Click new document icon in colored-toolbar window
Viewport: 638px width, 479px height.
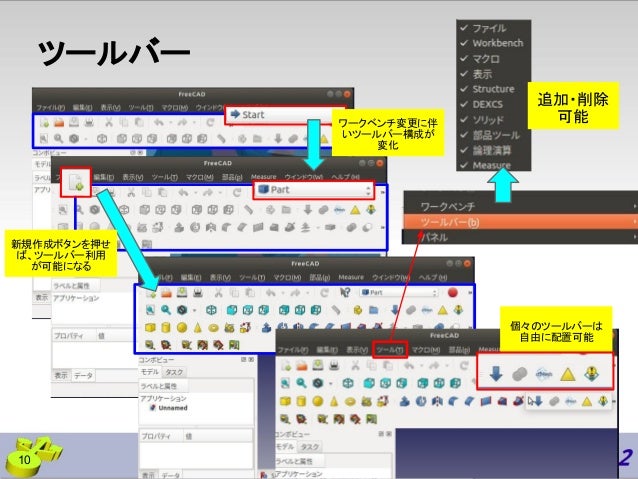tap(151, 292)
